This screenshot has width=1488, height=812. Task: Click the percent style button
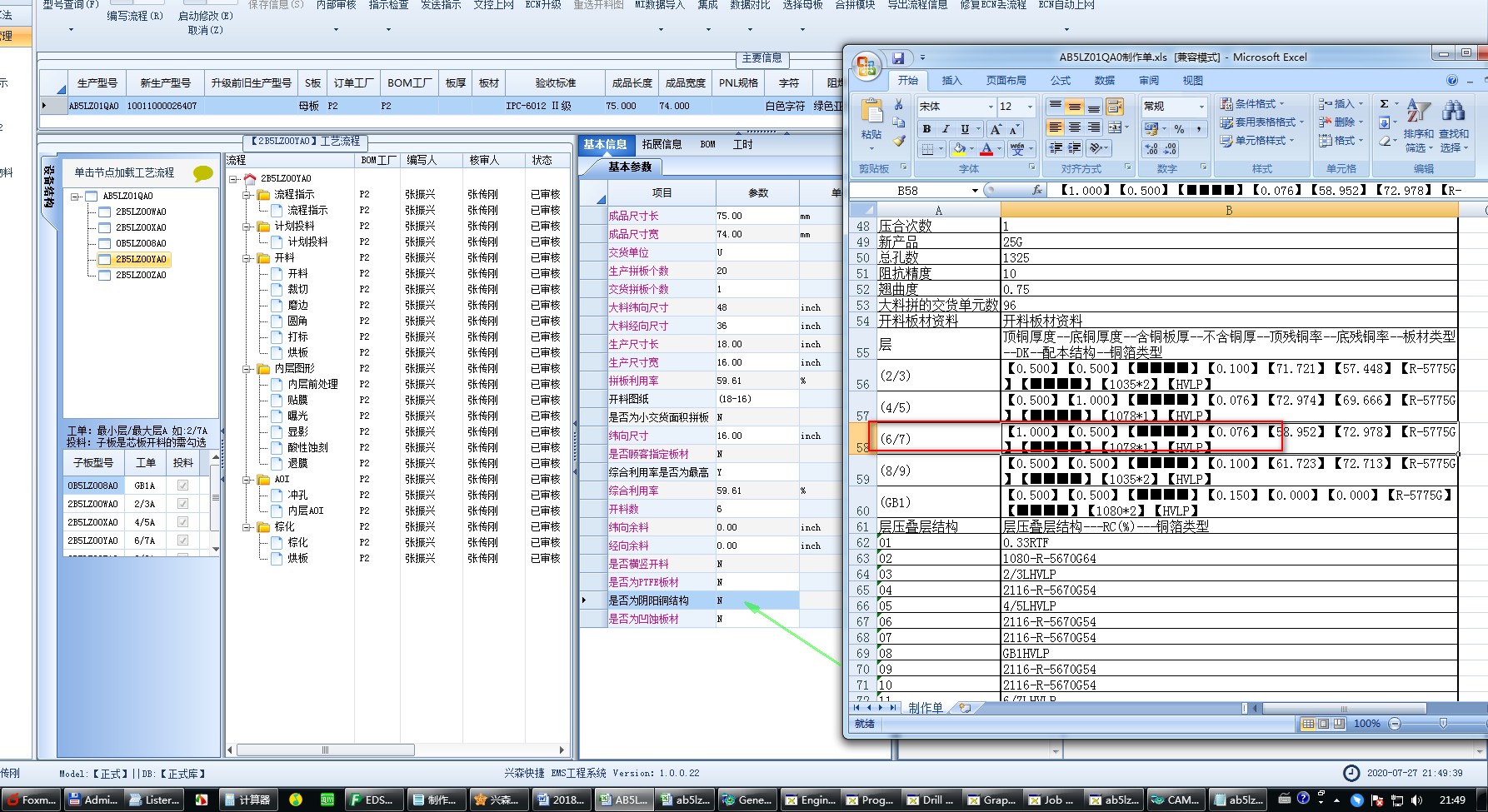point(1179,129)
